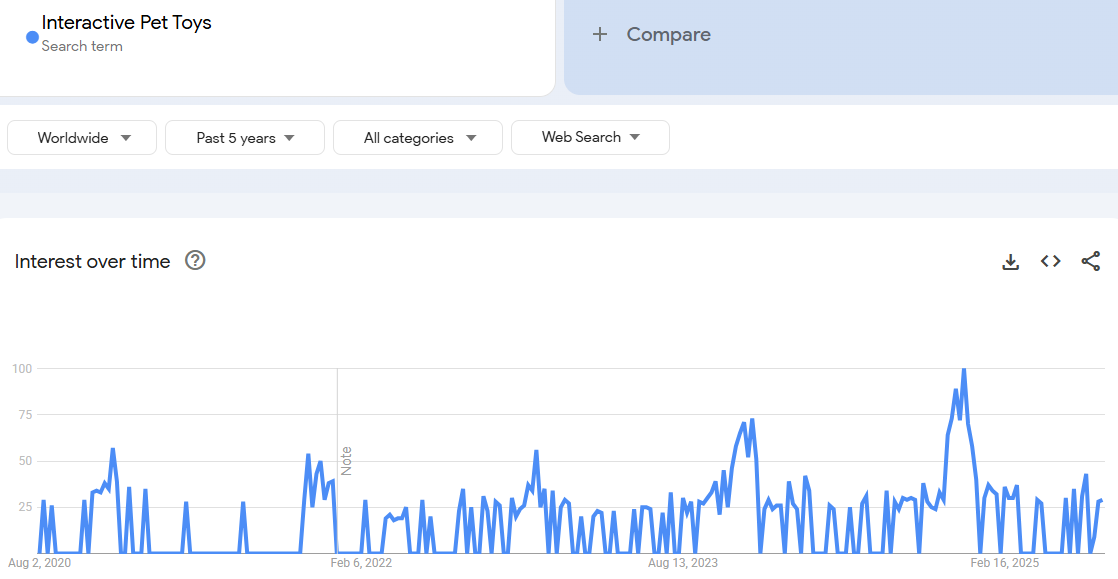This screenshot has width=1118, height=579.
Task: Open the Past 5 years time range dropdown
Action: tap(245, 138)
